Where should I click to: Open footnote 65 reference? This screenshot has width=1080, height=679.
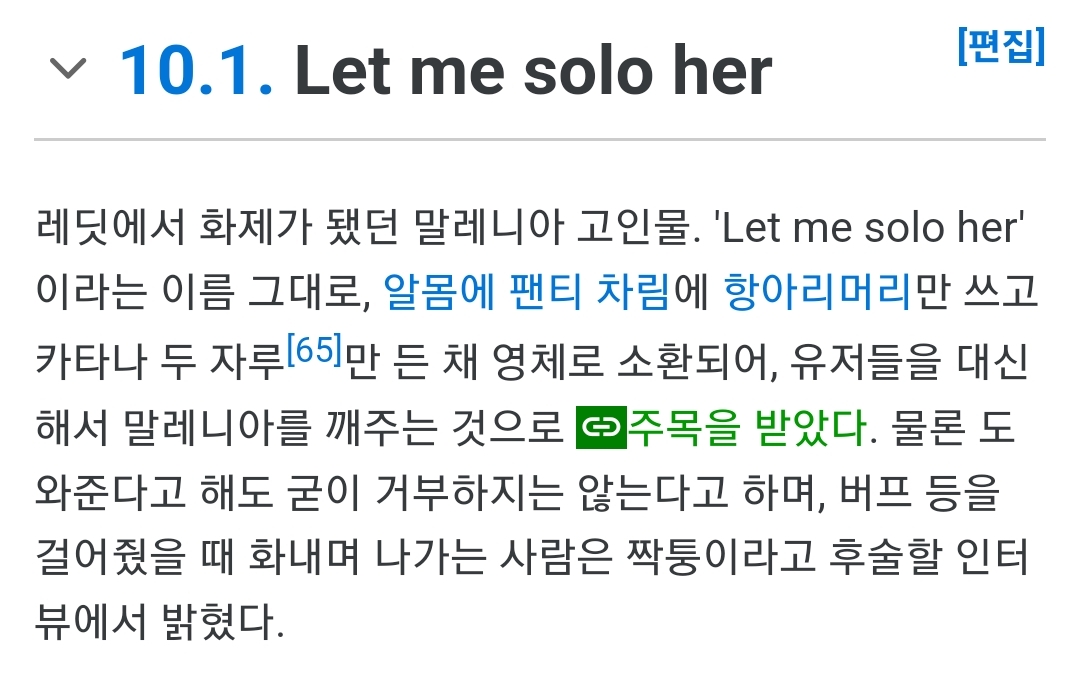pyautogui.click(x=314, y=351)
